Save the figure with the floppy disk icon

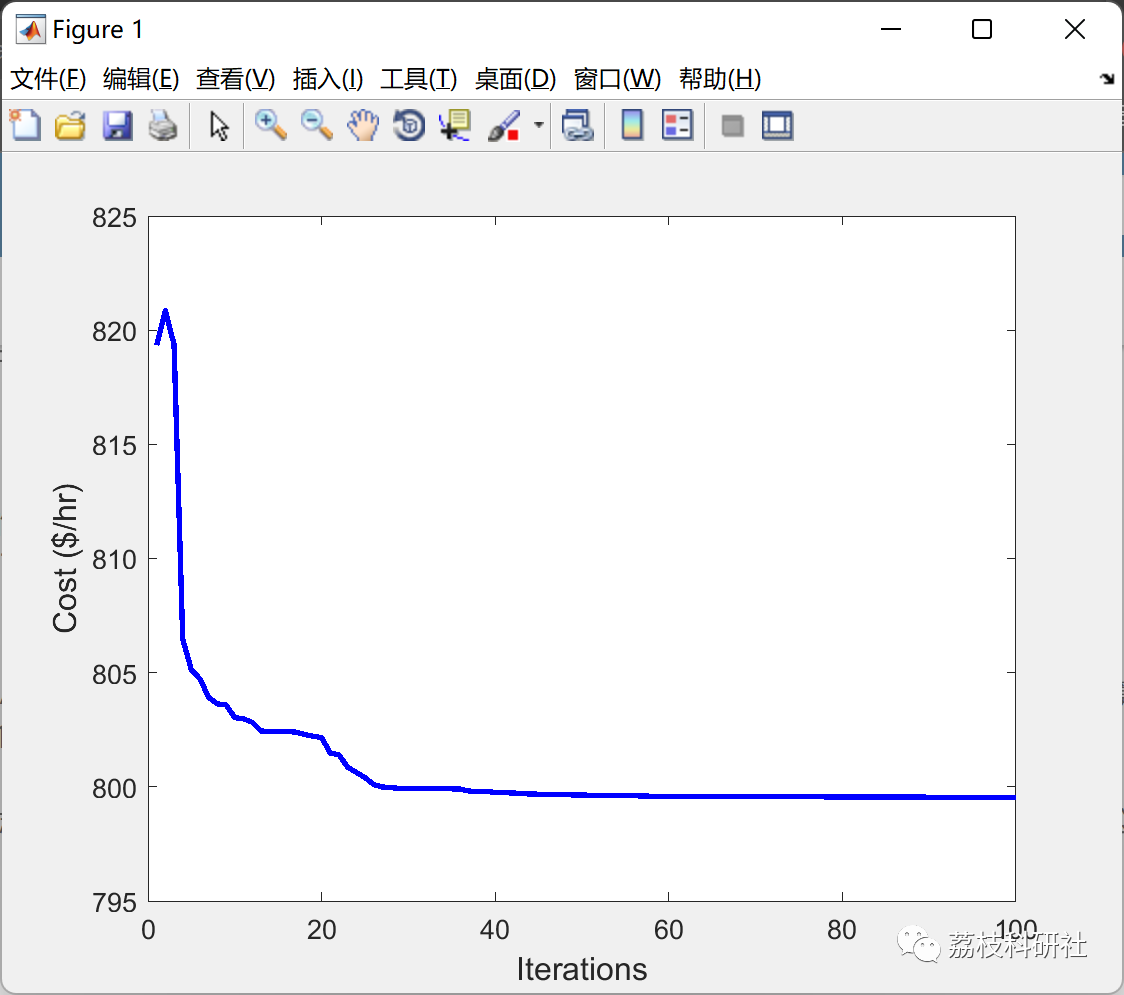[117, 125]
